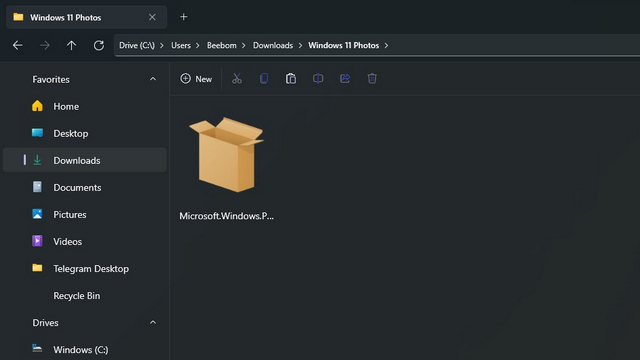The width and height of the screenshot is (640, 360).
Task: Expand chevron after Windows 11 Photos breadcrumb
Action: click(x=386, y=45)
